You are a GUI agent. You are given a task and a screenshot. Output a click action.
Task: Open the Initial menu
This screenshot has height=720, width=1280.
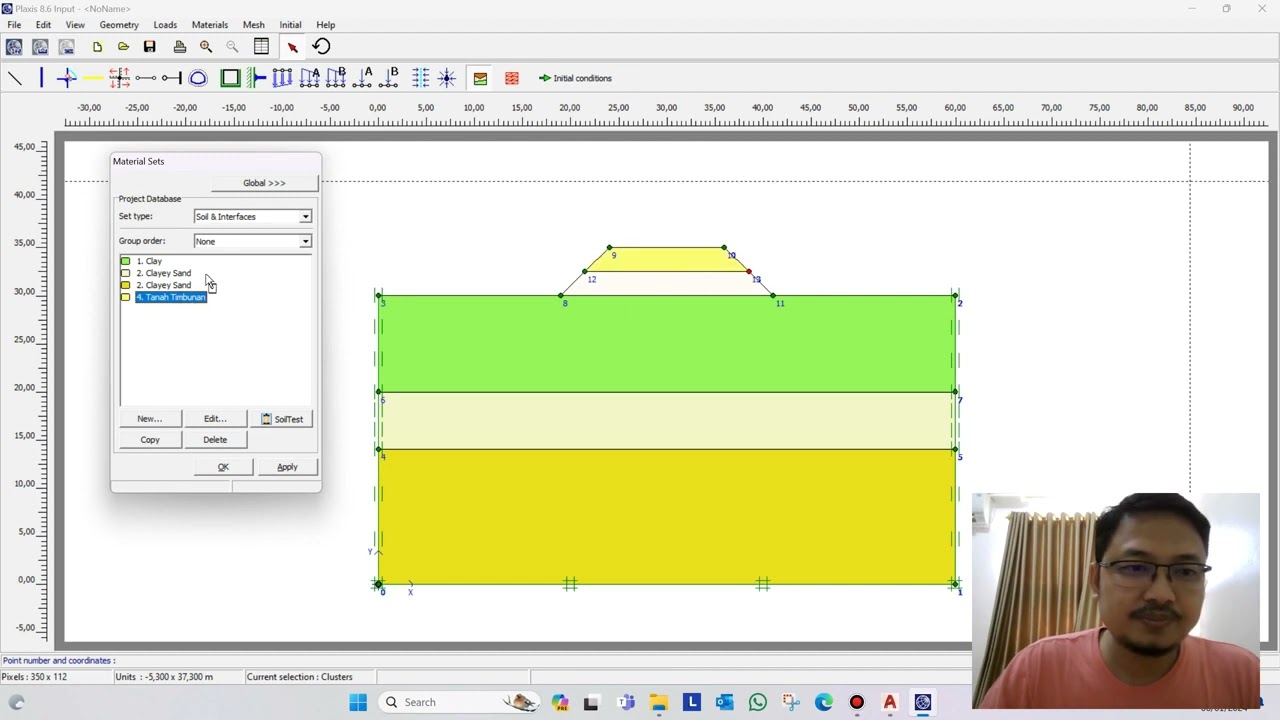[x=290, y=25]
